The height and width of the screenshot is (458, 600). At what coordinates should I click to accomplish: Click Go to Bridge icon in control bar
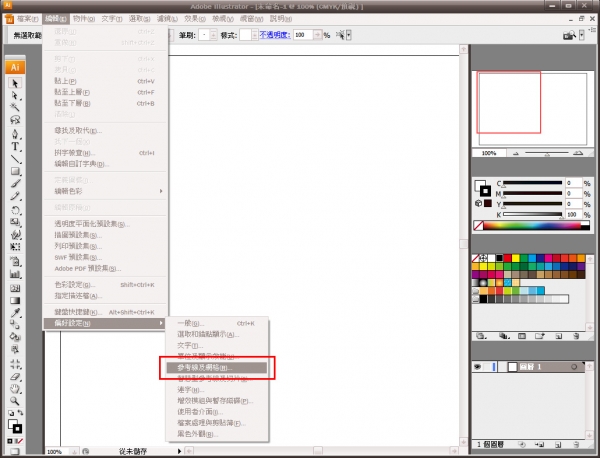pyautogui.click(x=569, y=35)
